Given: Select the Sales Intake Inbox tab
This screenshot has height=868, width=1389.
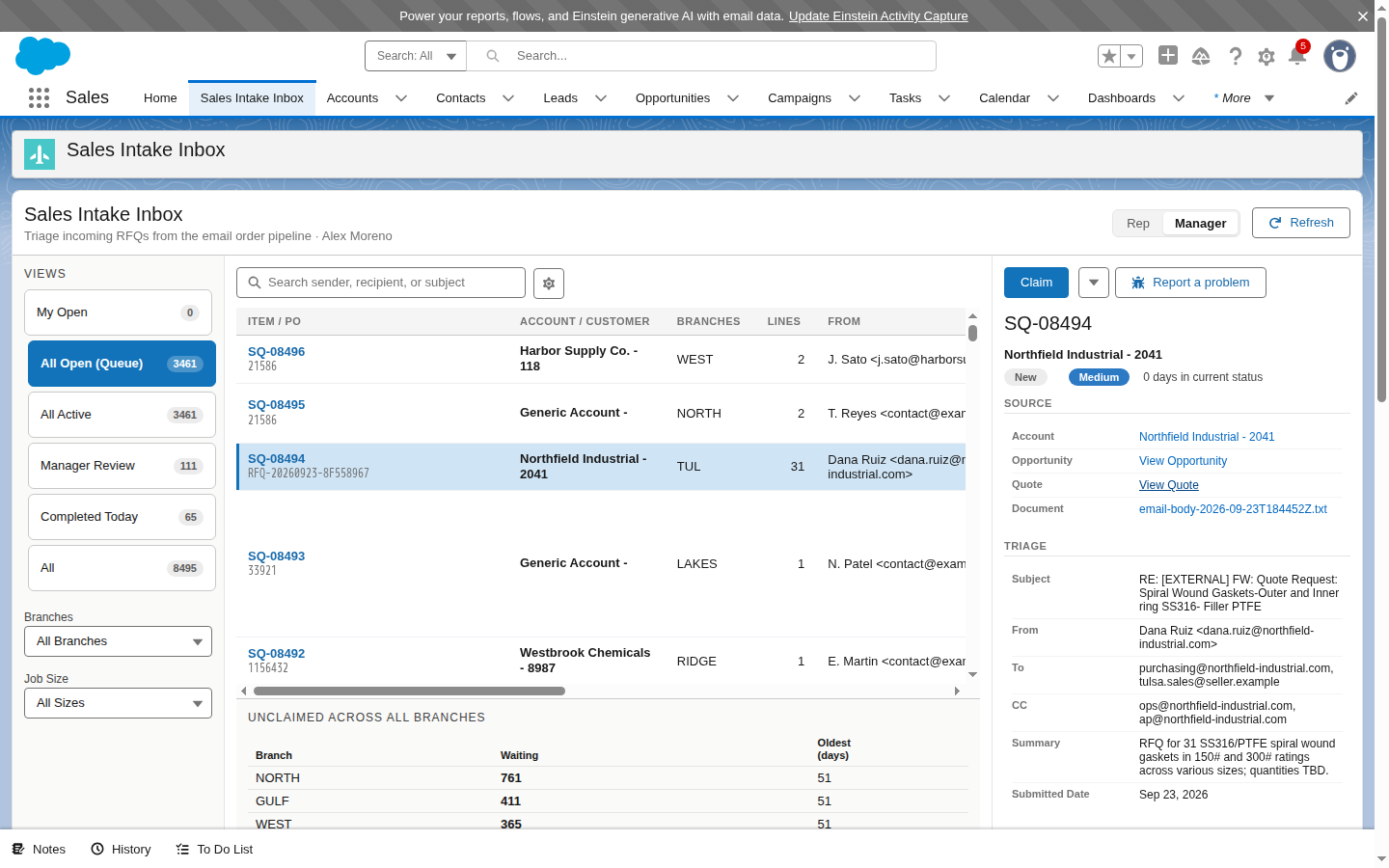Looking at the screenshot, I should click(x=252, y=98).
